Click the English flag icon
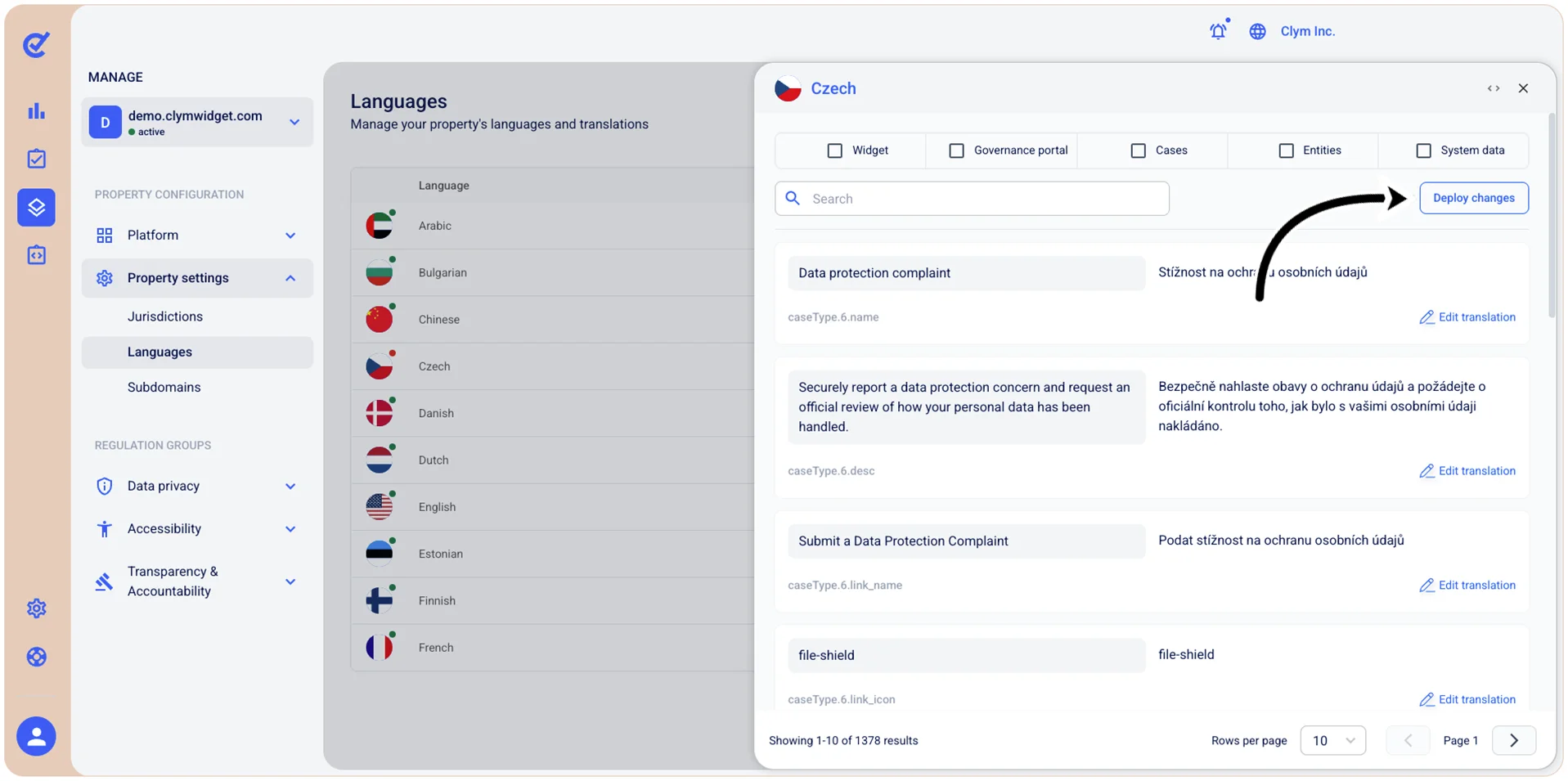Screen dimensions: 1568x781 point(380,506)
